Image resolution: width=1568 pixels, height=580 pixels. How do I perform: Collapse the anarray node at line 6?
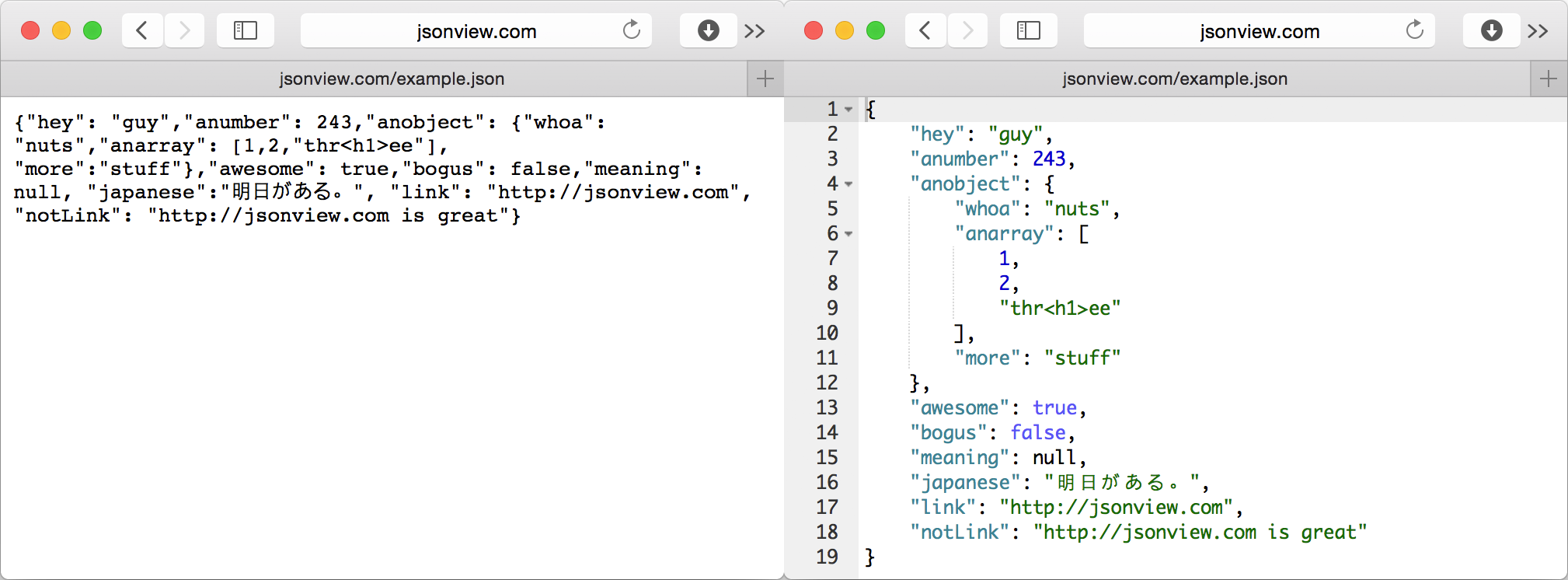point(848,234)
